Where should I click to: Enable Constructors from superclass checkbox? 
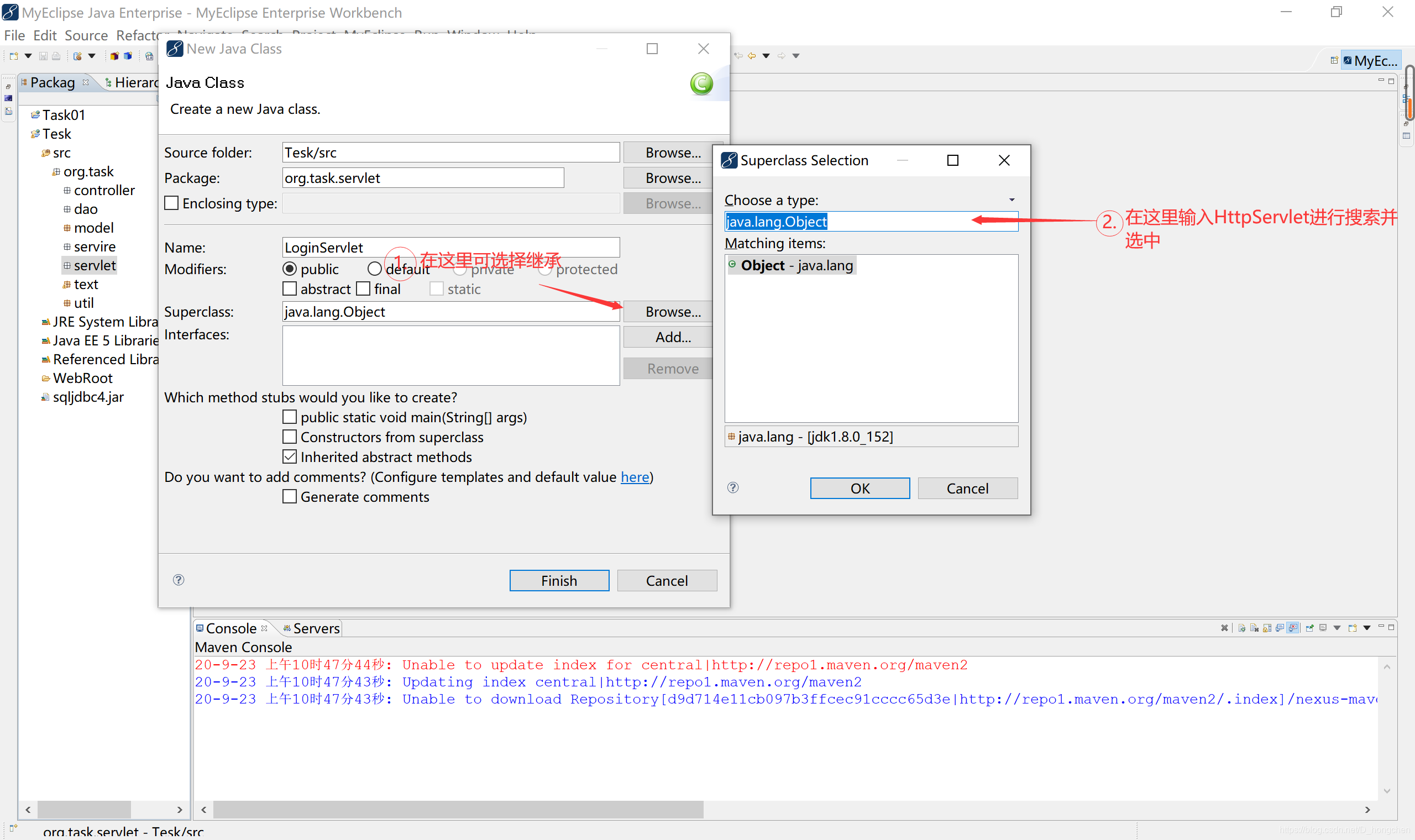(290, 437)
